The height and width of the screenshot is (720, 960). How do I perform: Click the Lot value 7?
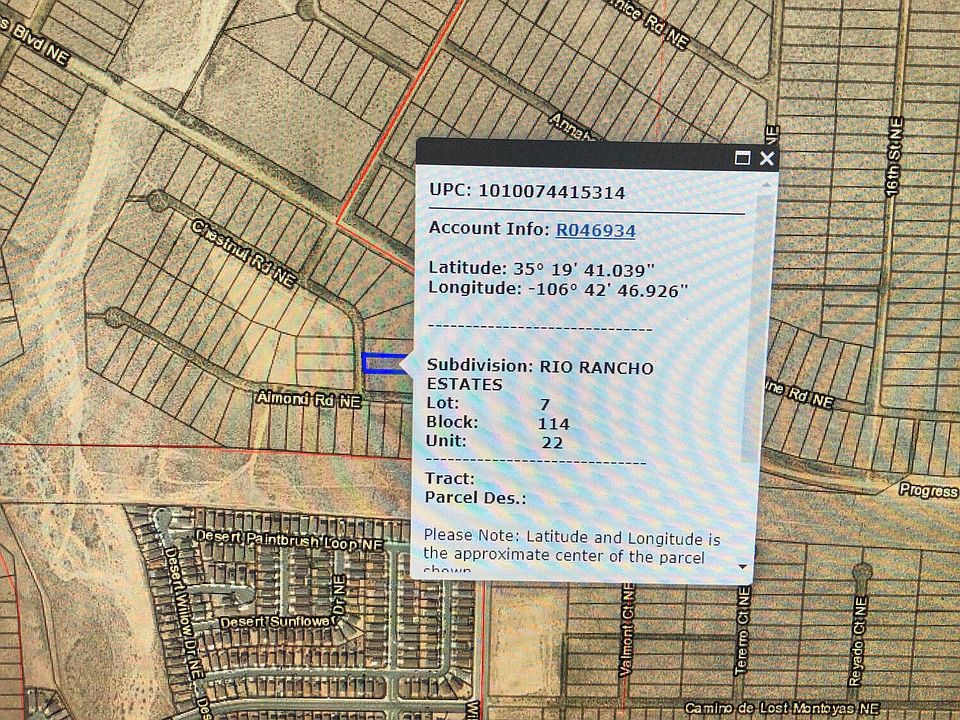[545, 404]
